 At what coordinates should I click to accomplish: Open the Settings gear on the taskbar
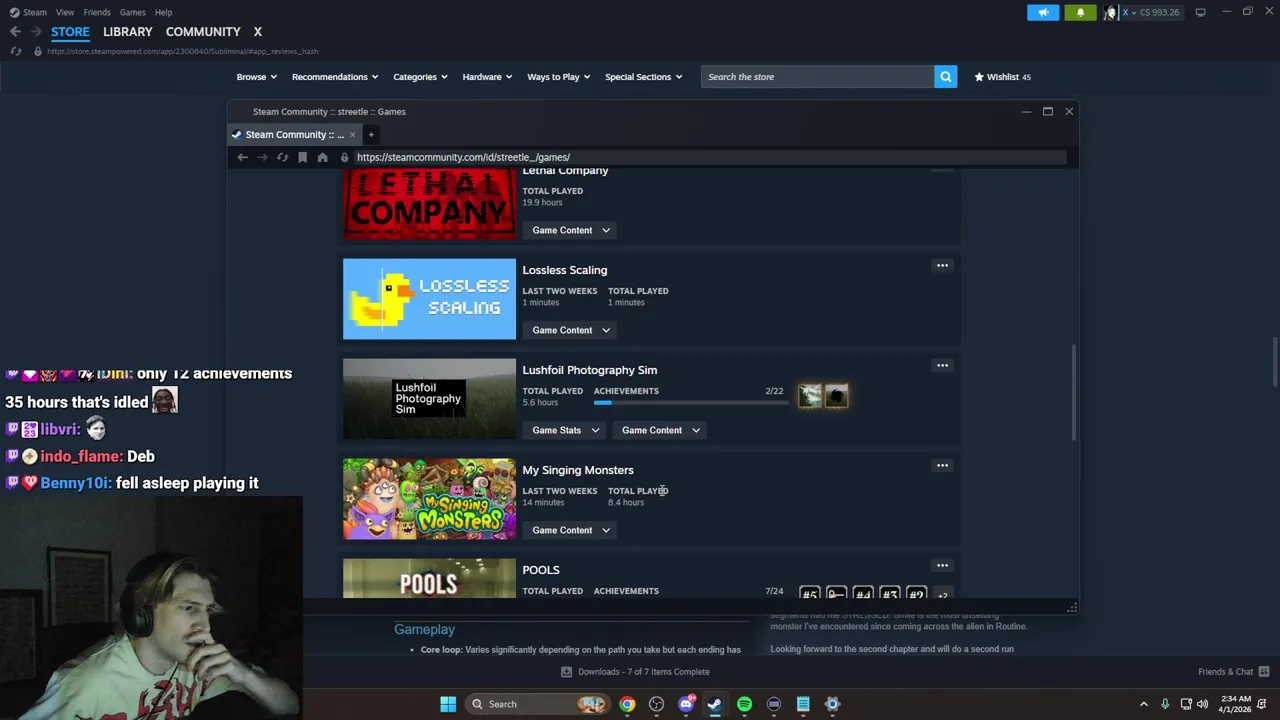(832, 704)
